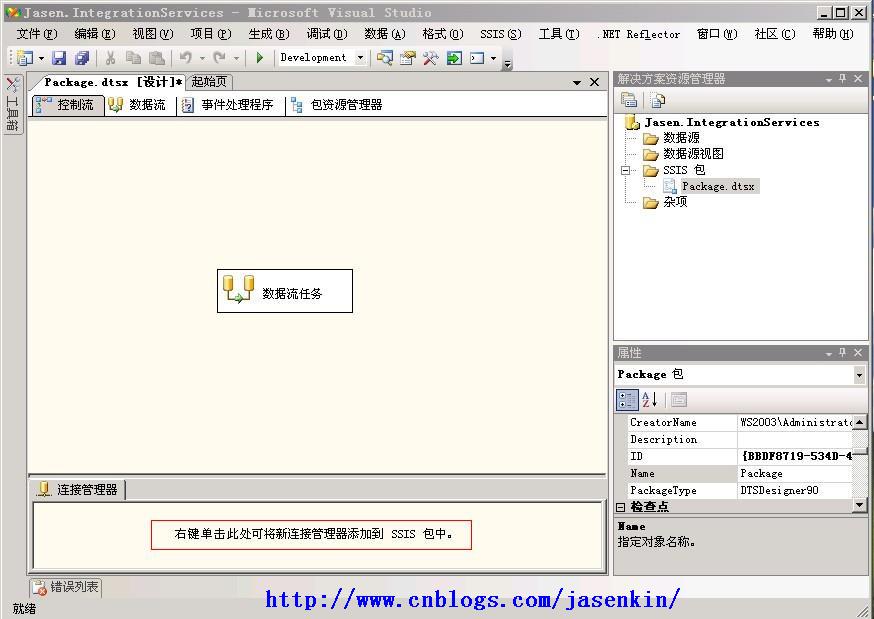Select Package.dtsx in solution explorer
The height and width of the screenshot is (619, 874).
tap(711, 186)
